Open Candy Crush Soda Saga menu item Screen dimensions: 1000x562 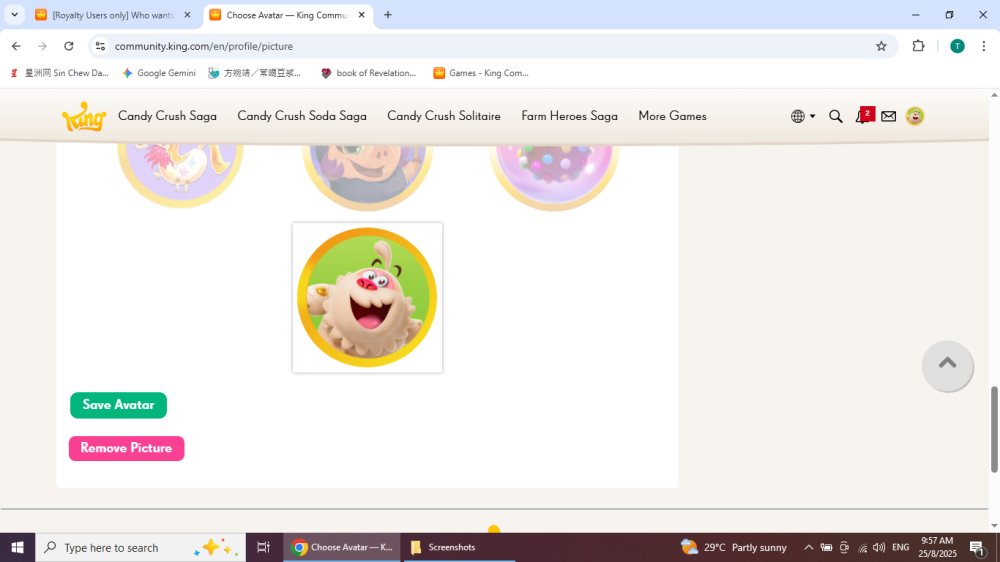tap(302, 116)
